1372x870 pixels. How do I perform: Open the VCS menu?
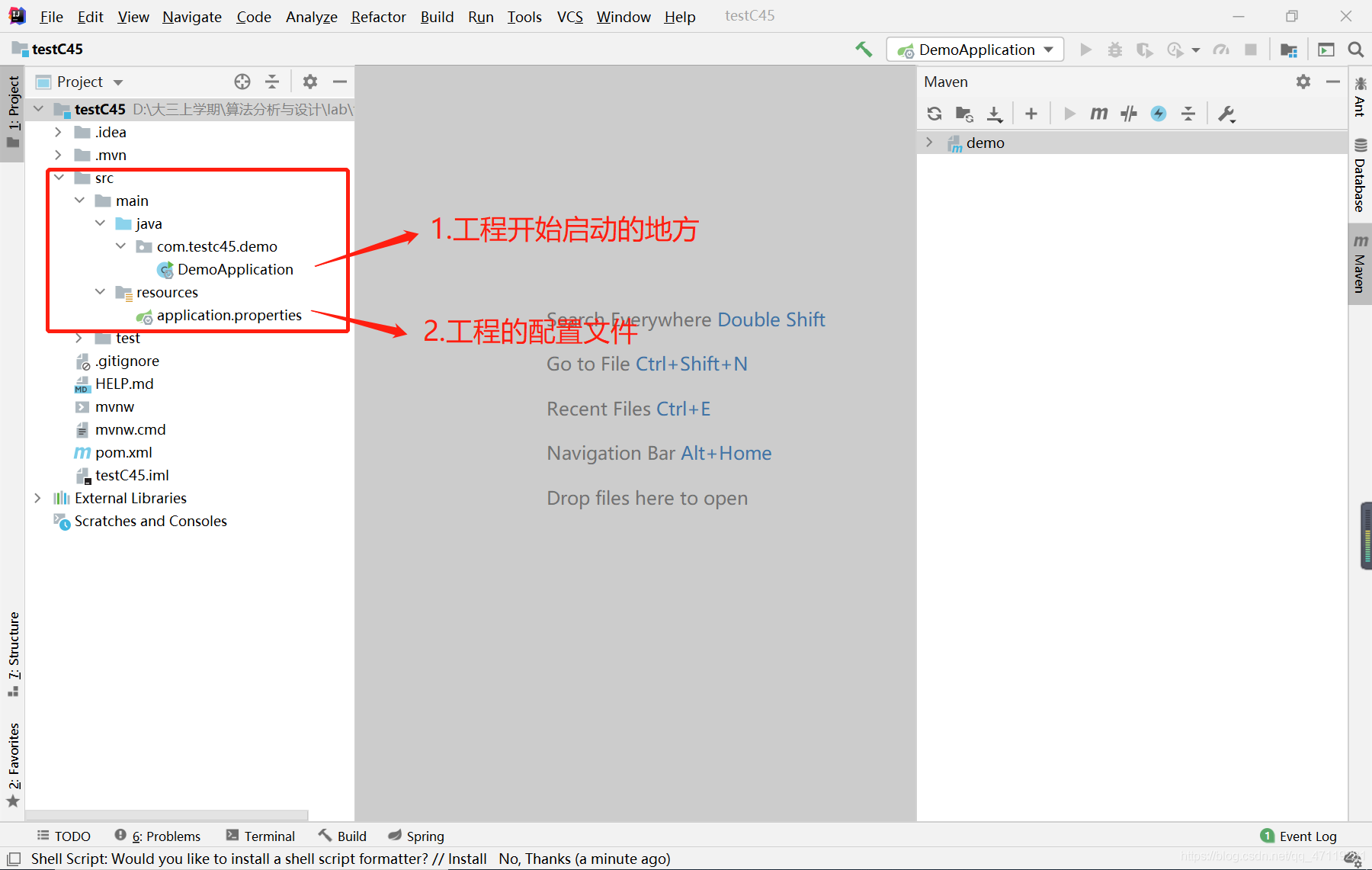[x=569, y=16]
